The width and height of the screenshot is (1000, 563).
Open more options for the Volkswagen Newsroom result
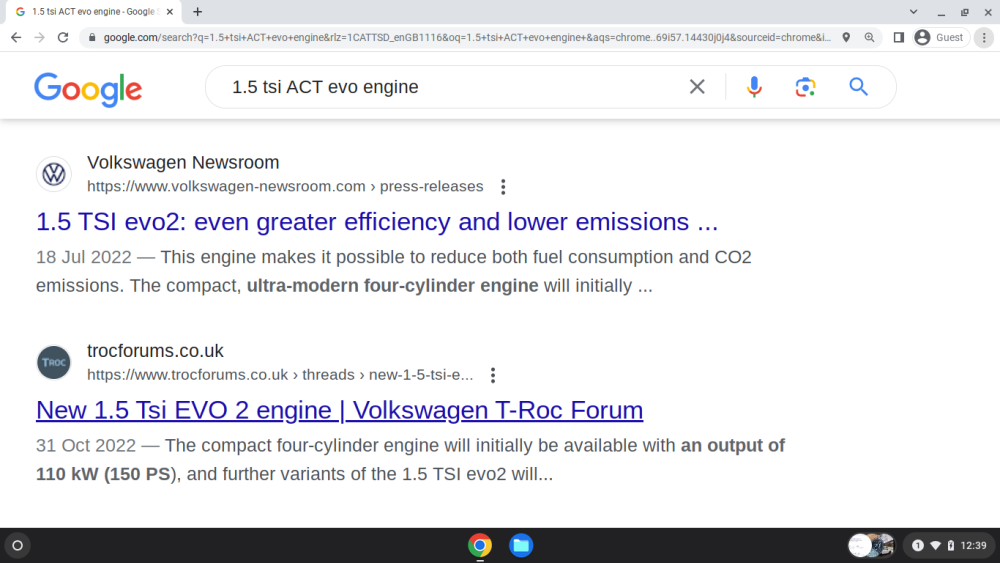[503, 187]
